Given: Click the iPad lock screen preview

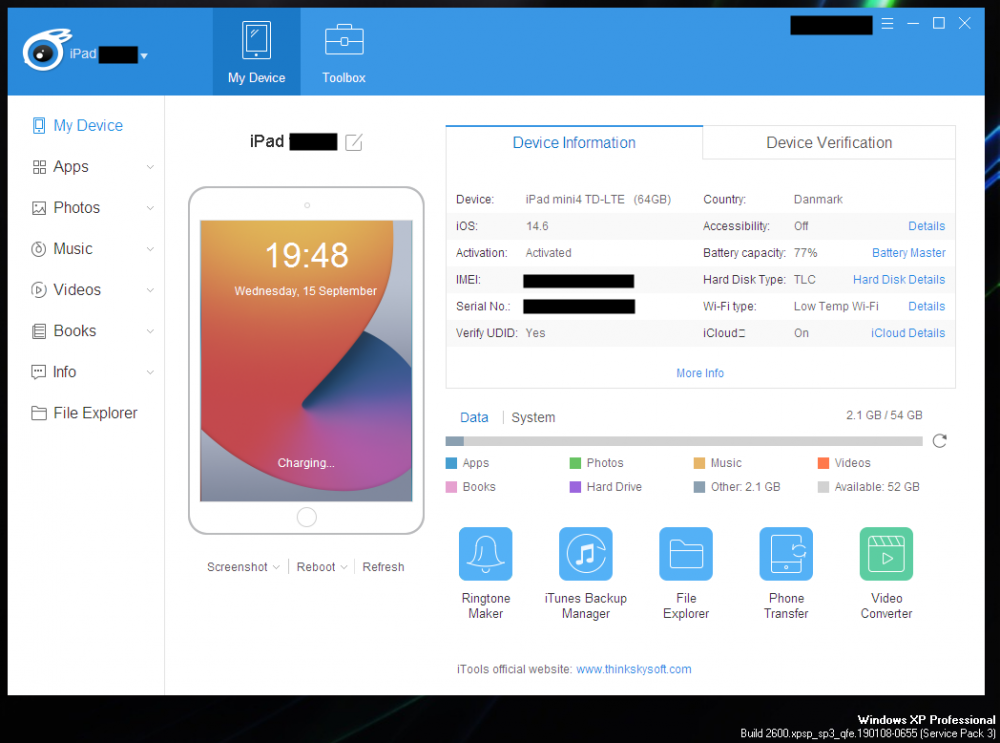Looking at the screenshot, I should coord(306,360).
